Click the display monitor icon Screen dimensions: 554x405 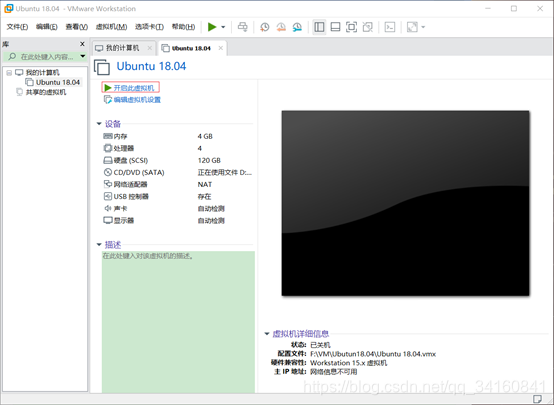108,221
